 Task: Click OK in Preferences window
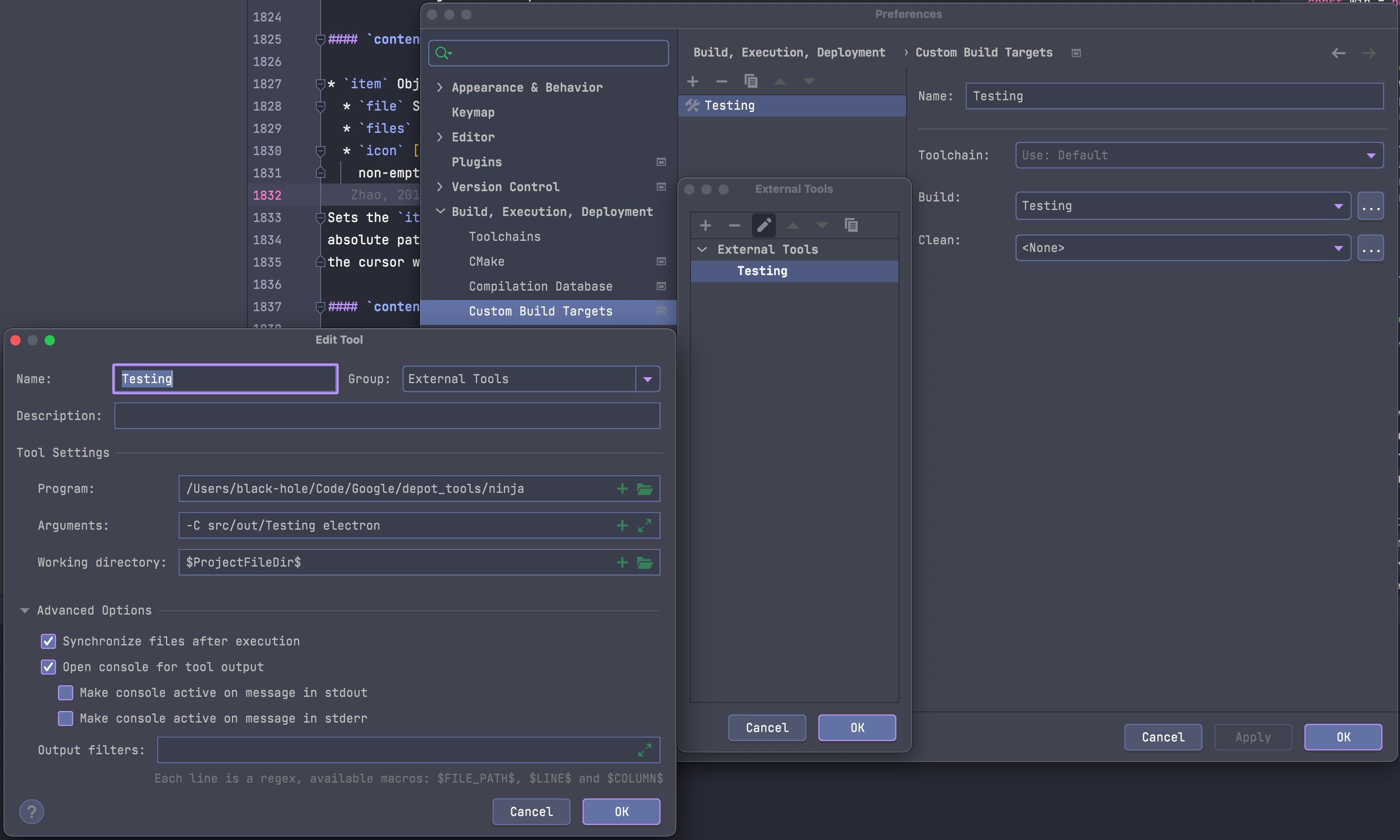click(1343, 737)
